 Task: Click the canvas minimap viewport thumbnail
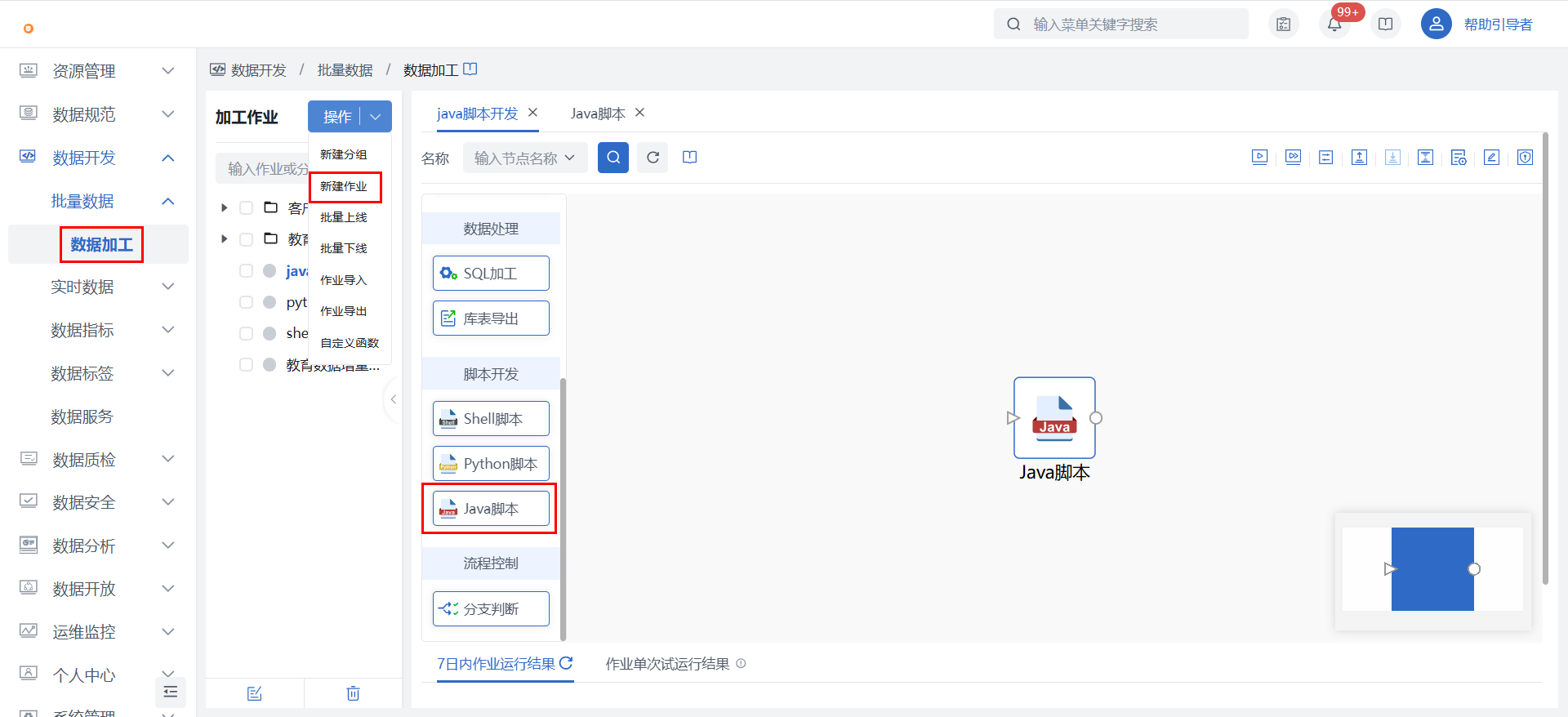coord(1432,569)
